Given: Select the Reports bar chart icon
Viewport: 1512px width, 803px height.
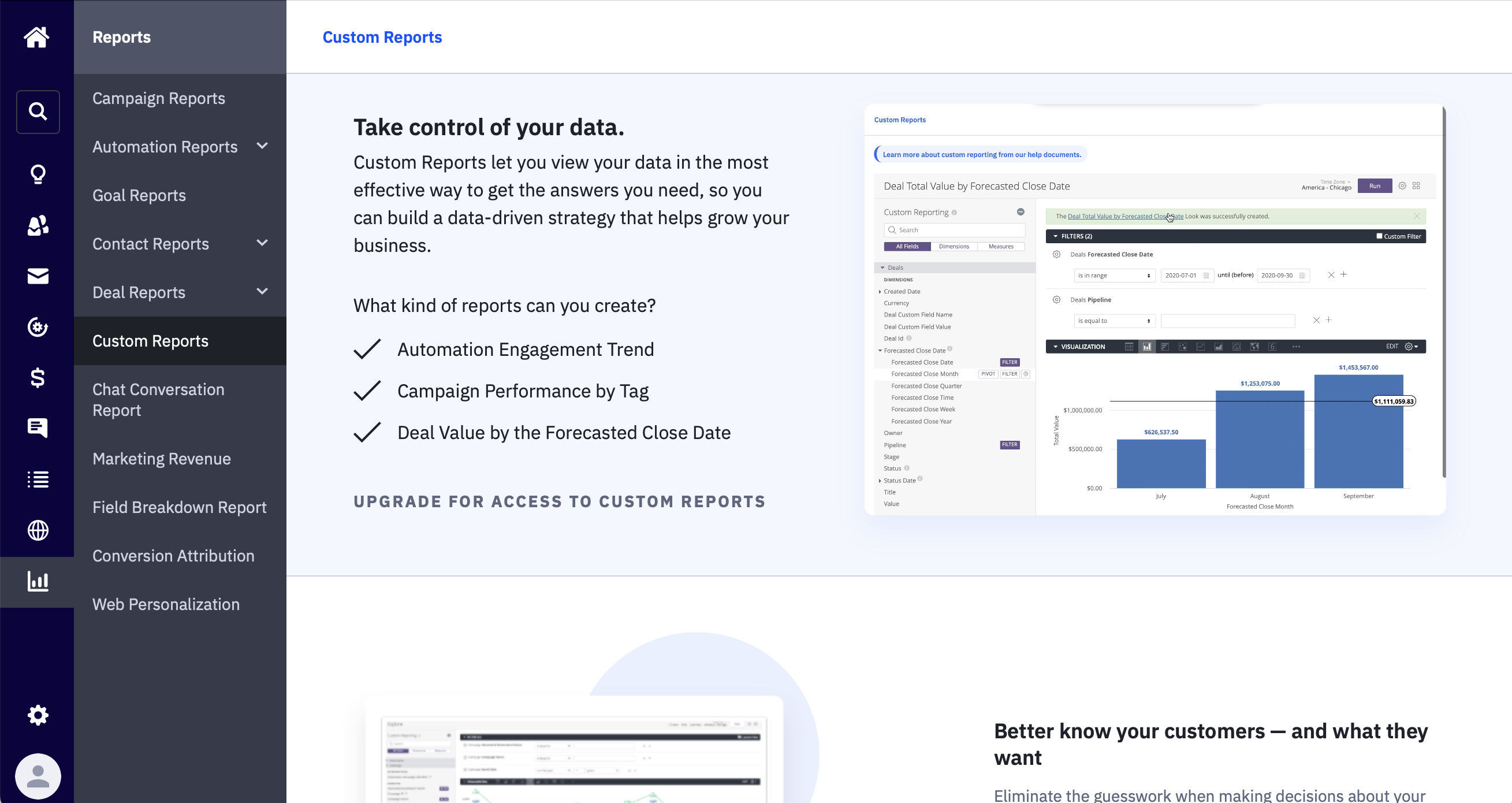Looking at the screenshot, I should point(38,582).
